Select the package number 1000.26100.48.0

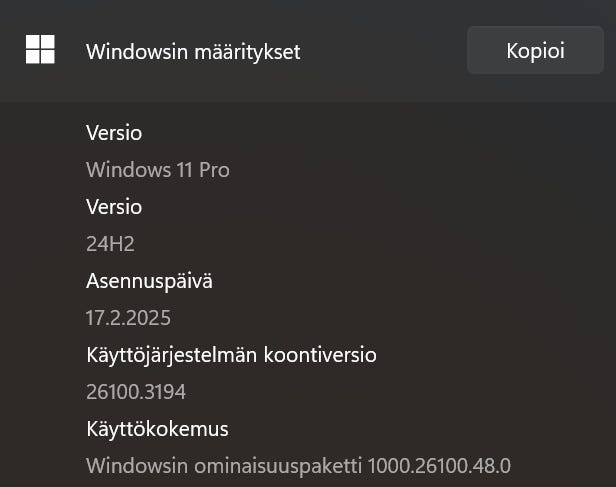(x=439, y=466)
